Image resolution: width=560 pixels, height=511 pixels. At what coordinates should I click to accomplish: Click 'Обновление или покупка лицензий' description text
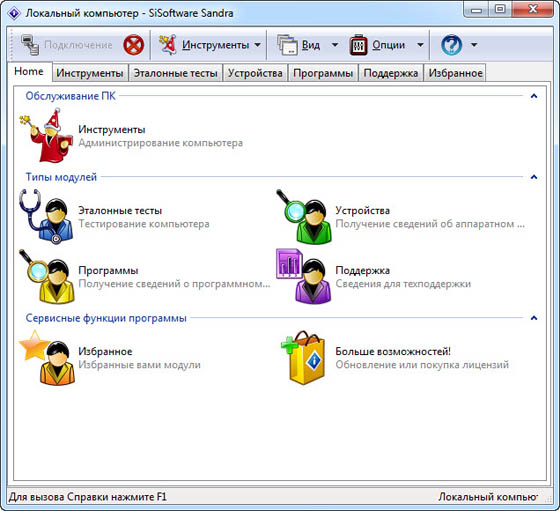click(422, 365)
